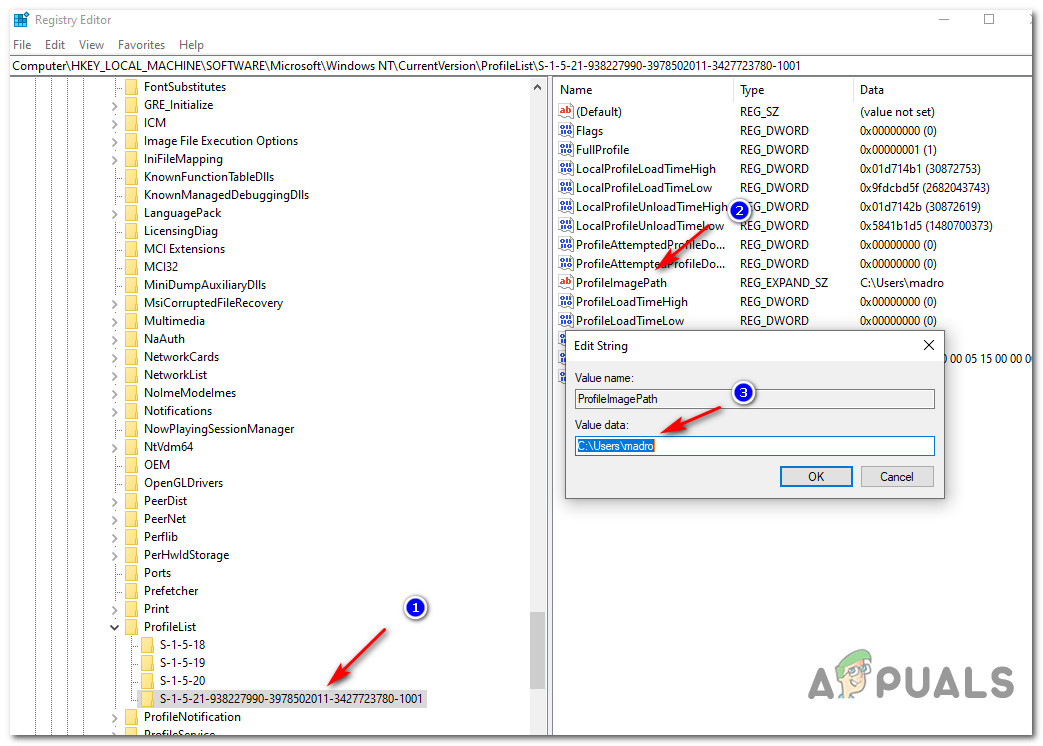This screenshot has width=1043, height=746.
Task: Click the C:\Users\madro data cell
Action: point(901,283)
